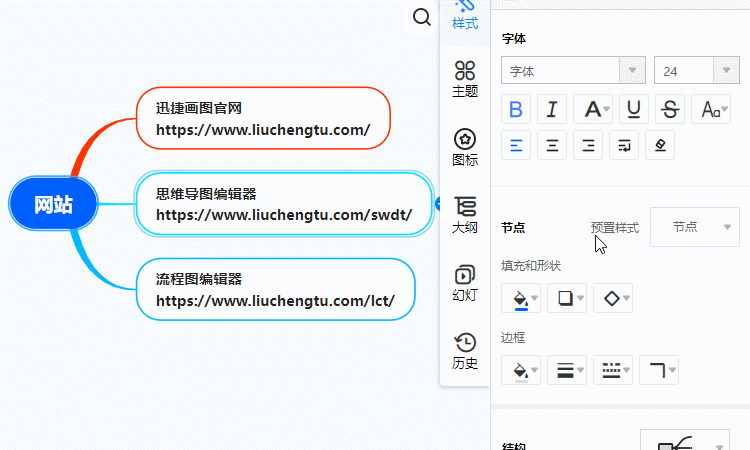Open the border color picker
750x450 pixels.
point(521,370)
